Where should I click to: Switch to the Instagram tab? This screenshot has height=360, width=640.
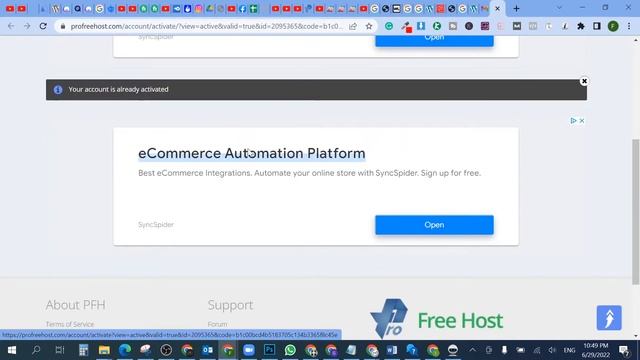pos(198,8)
